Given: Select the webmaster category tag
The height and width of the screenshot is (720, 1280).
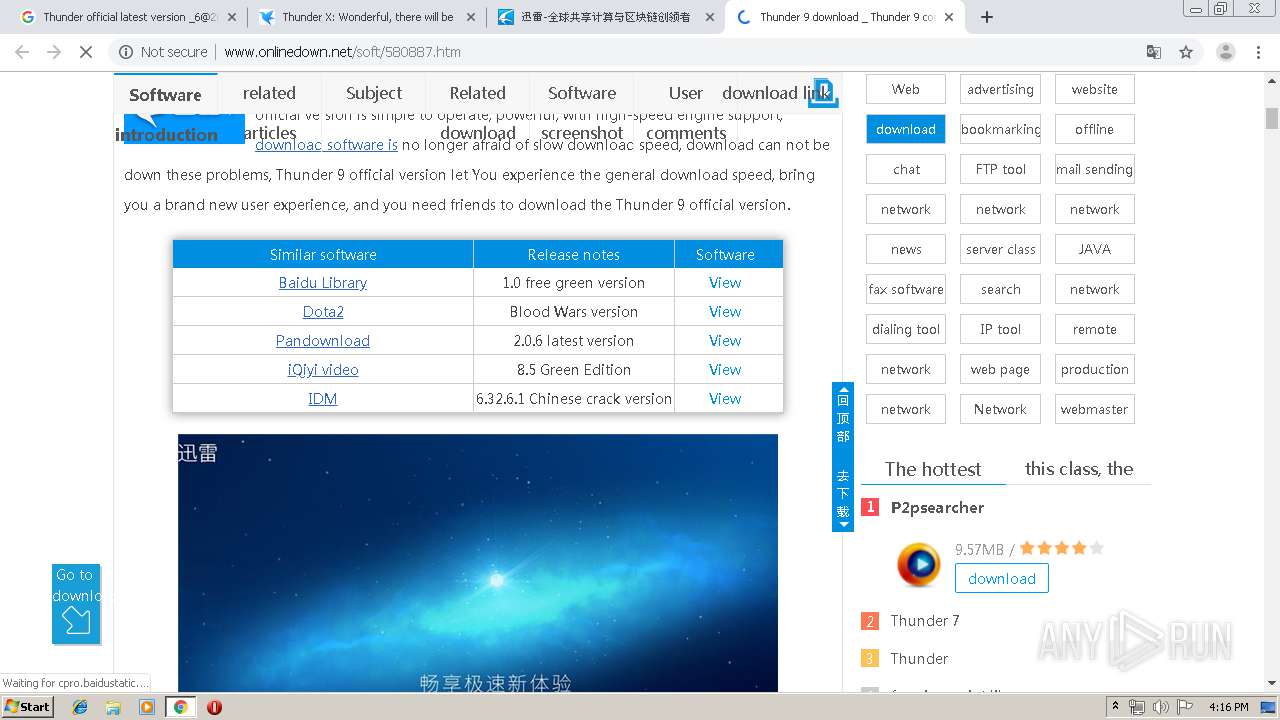Looking at the screenshot, I should click(1095, 409).
